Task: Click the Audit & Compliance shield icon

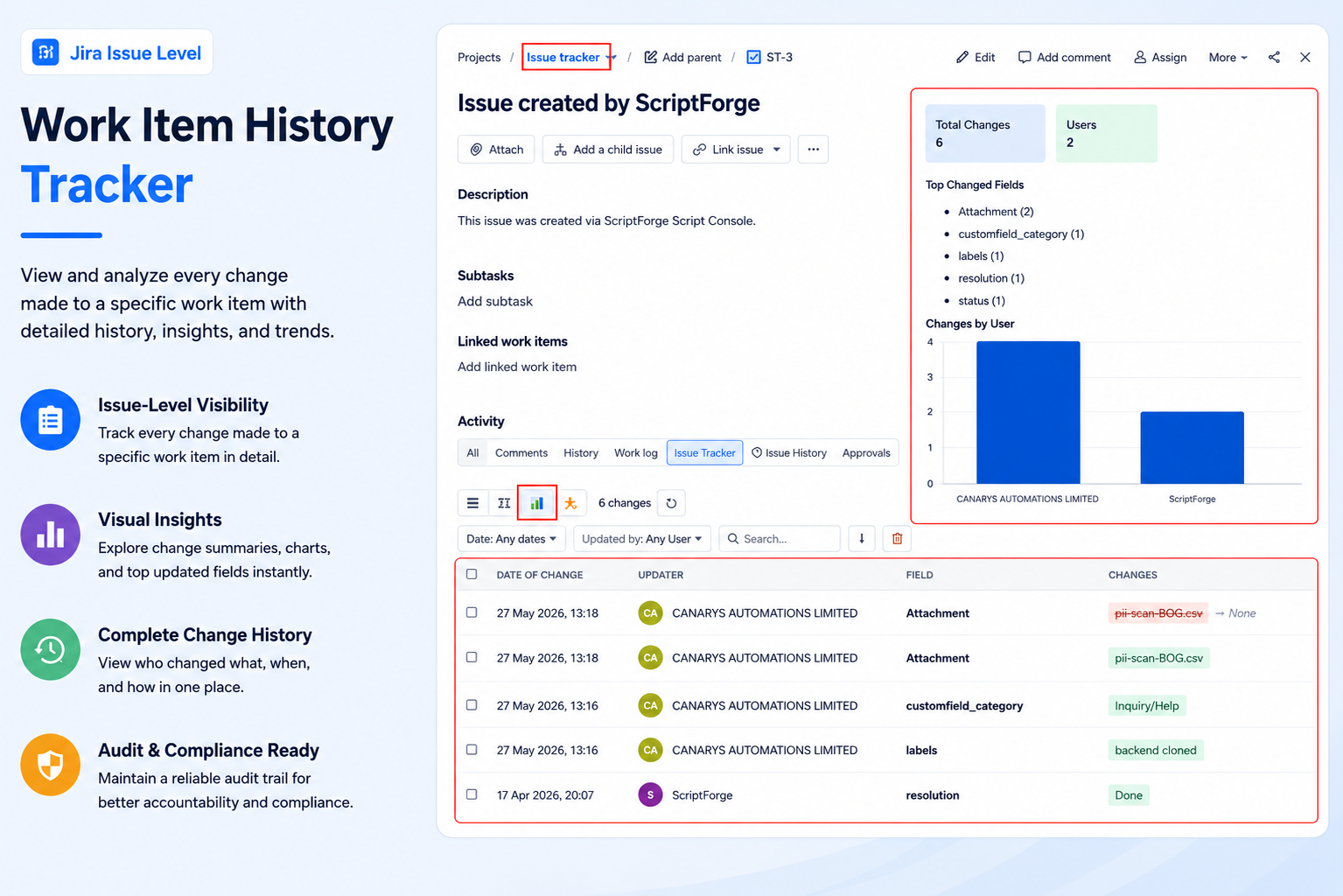Action: point(51,765)
